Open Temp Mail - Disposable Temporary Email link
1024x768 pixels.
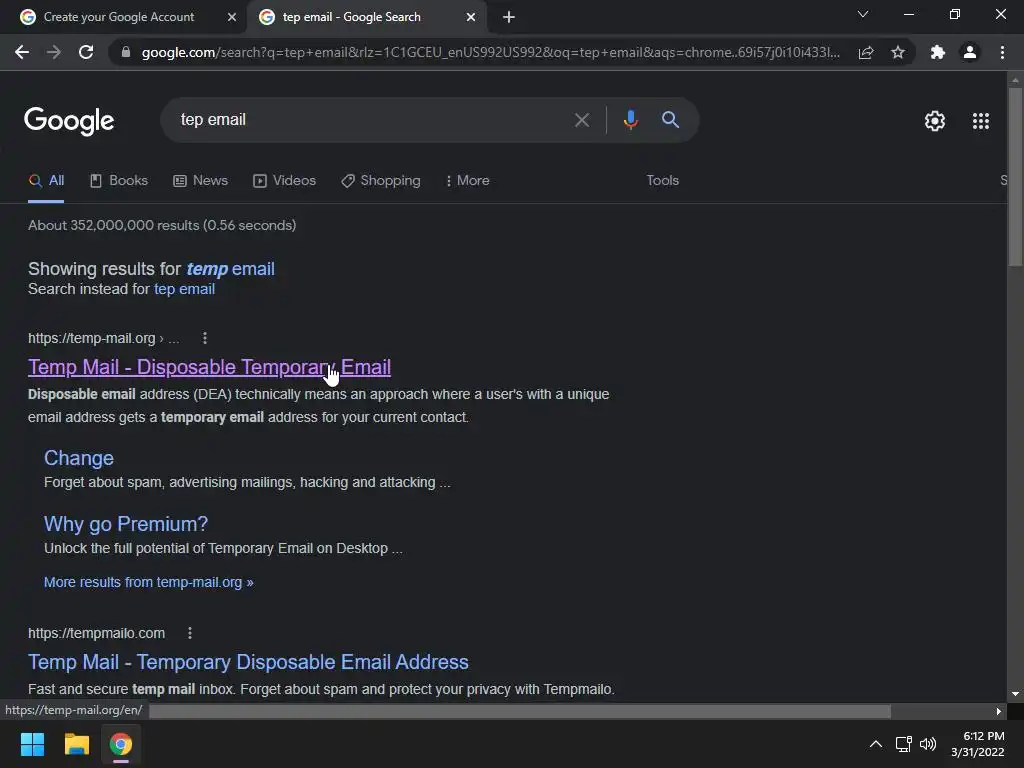tap(209, 367)
